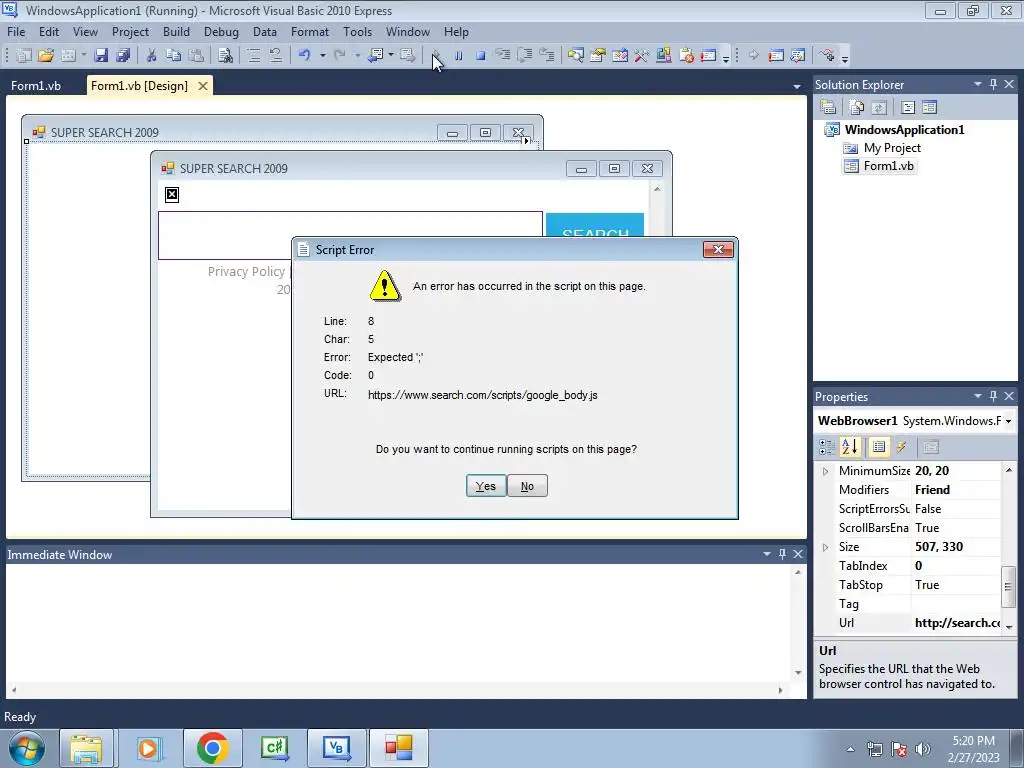The width and height of the screenshot is (1024, 768).
Task: Open the document tabs list dropdown
Action: (797, 86)
